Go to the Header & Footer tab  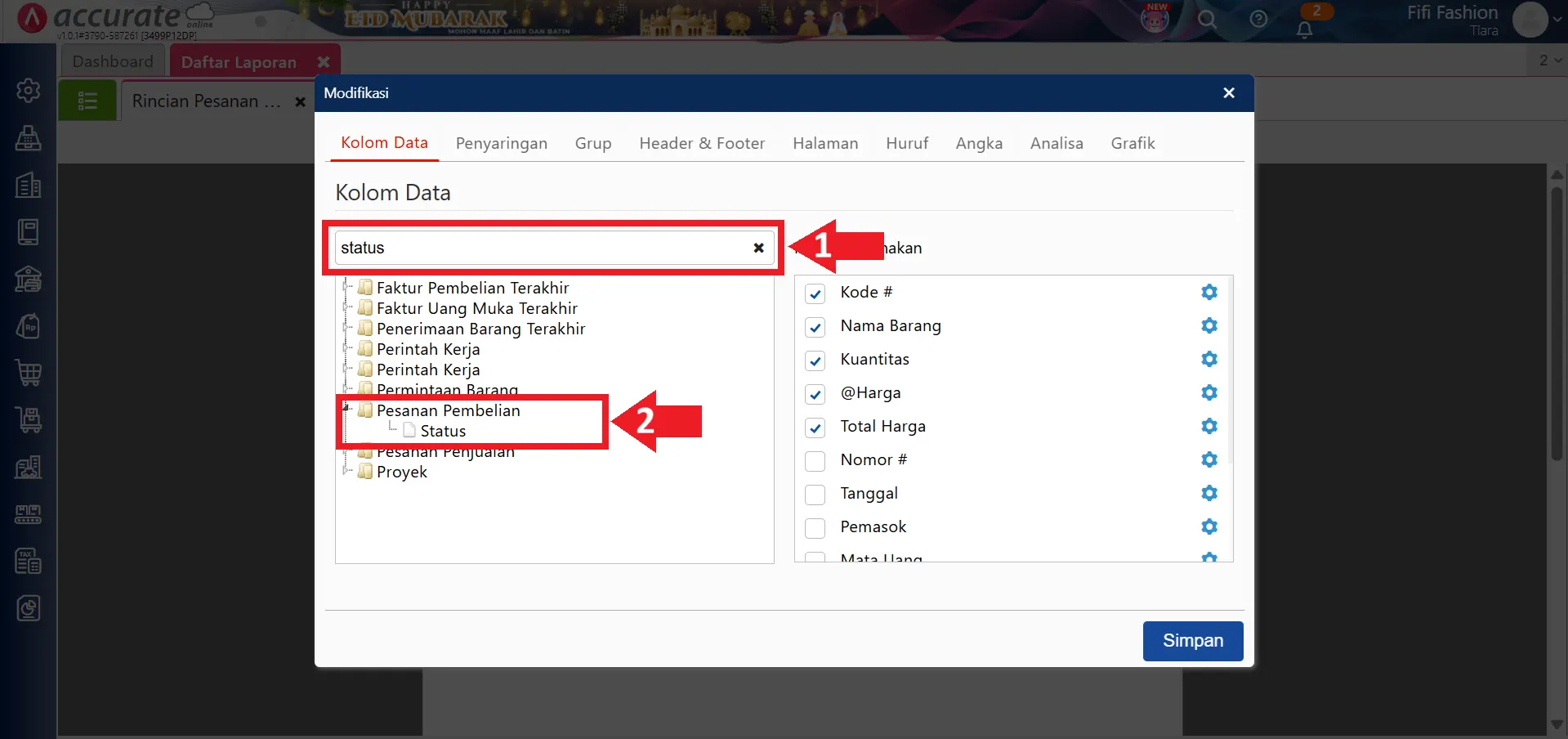tap(701, 144)
